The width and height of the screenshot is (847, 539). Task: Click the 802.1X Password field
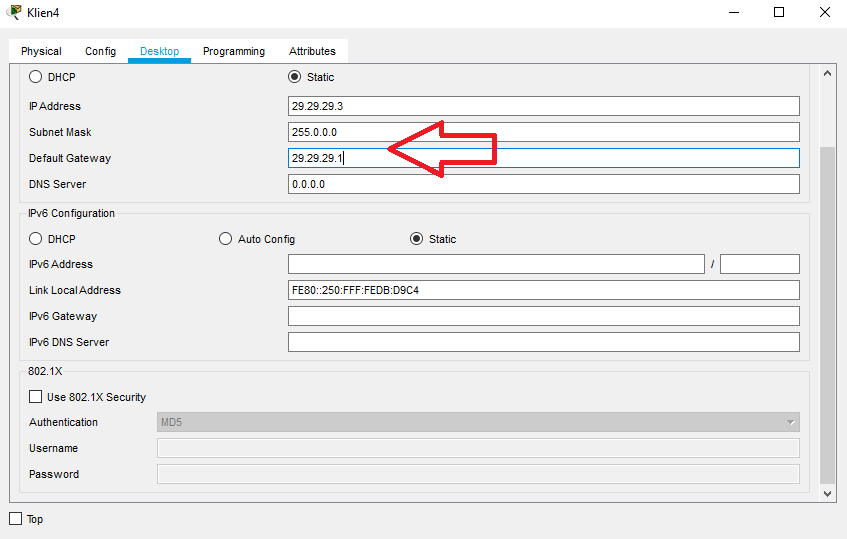(478, 474)
